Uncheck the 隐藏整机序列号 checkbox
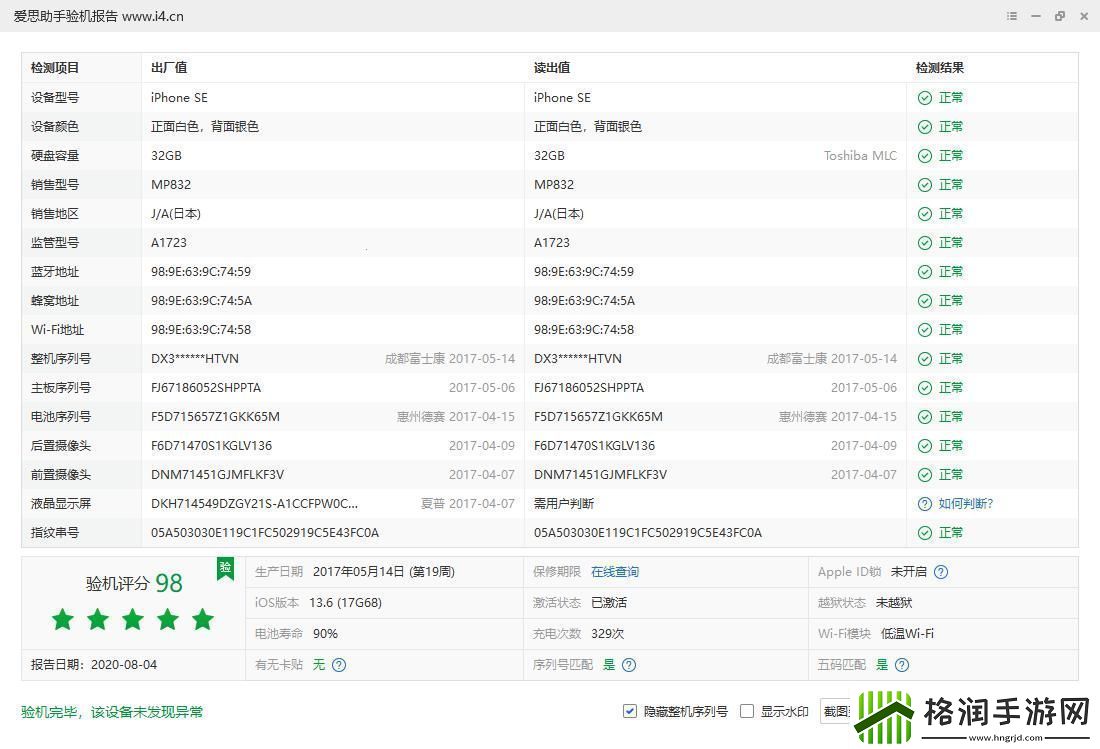Screen dimensions: 1100x749 point(630,711)
